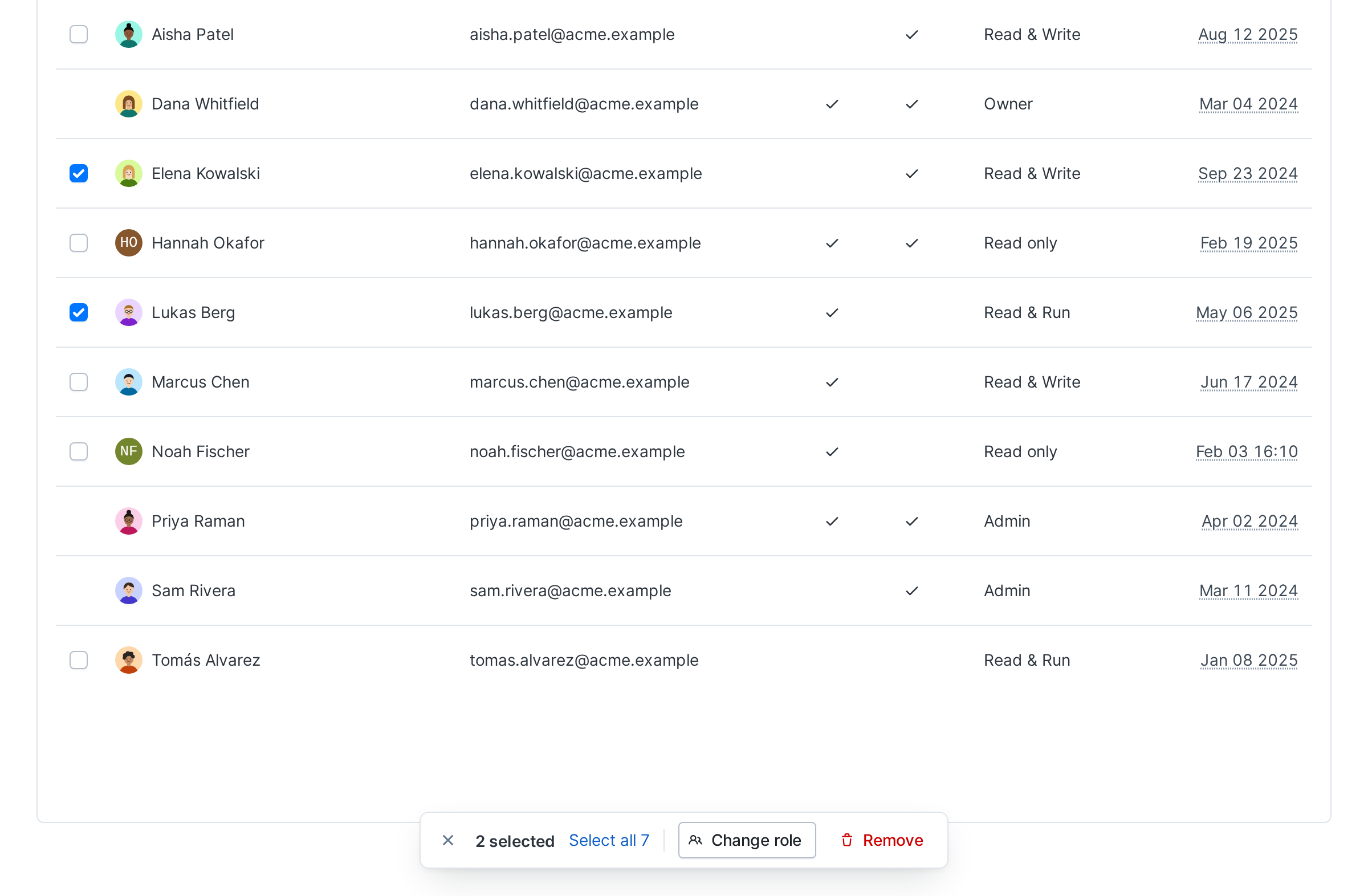Click Lukas Berg's avatar
The height and width of the screenshot is (896, 1368).
tap(129, 313)
